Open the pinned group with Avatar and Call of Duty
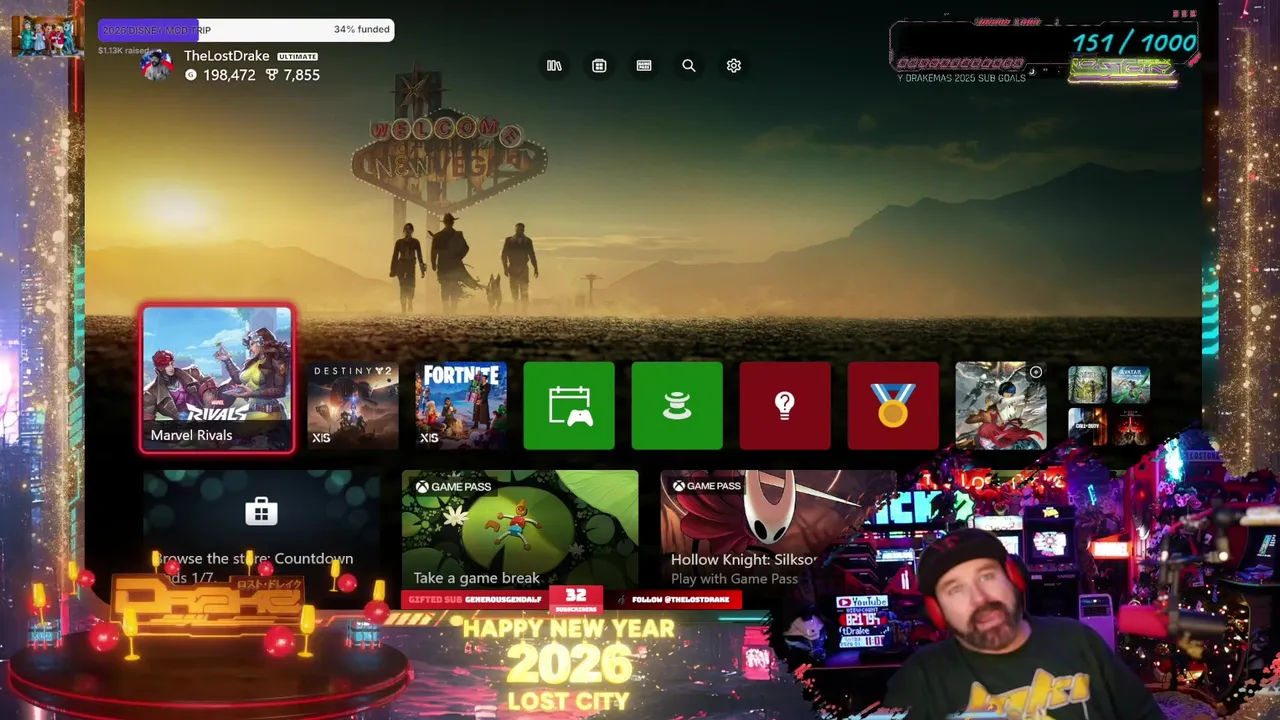The width and height of the screenshot is (1280, 720). [x=1109, y=406]
